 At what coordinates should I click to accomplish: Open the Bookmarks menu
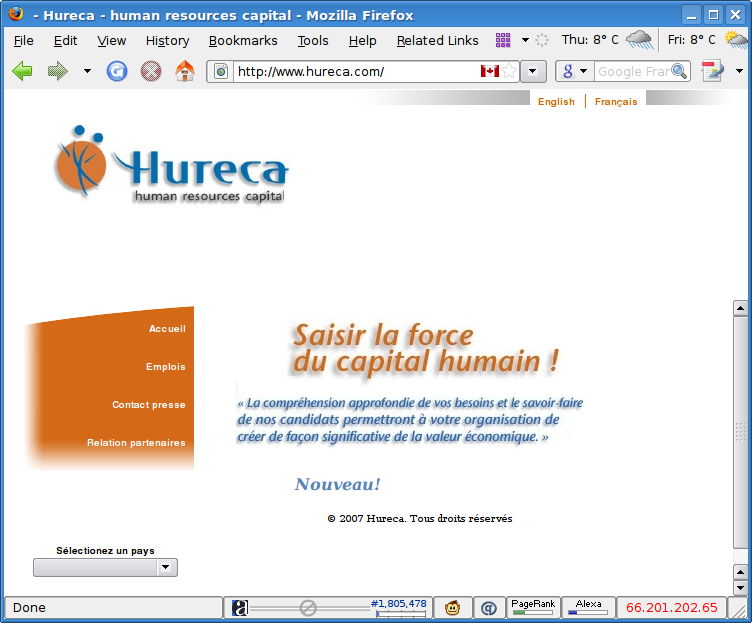coord(243,41)
